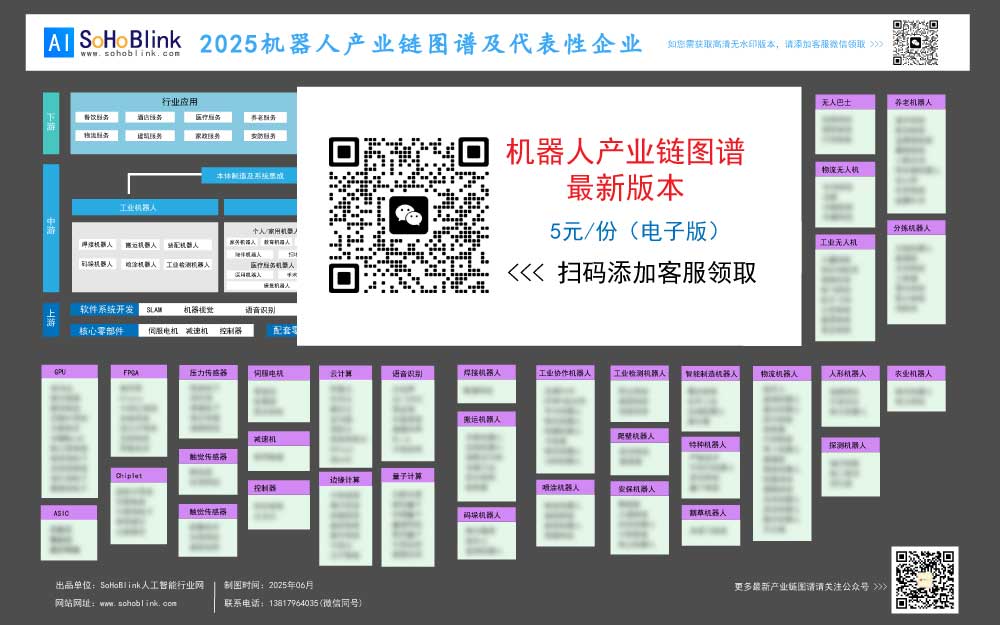The image size is (1000, 625).
Task: Click the 边缘计算 card header
Action: click(x=346, y=480)
